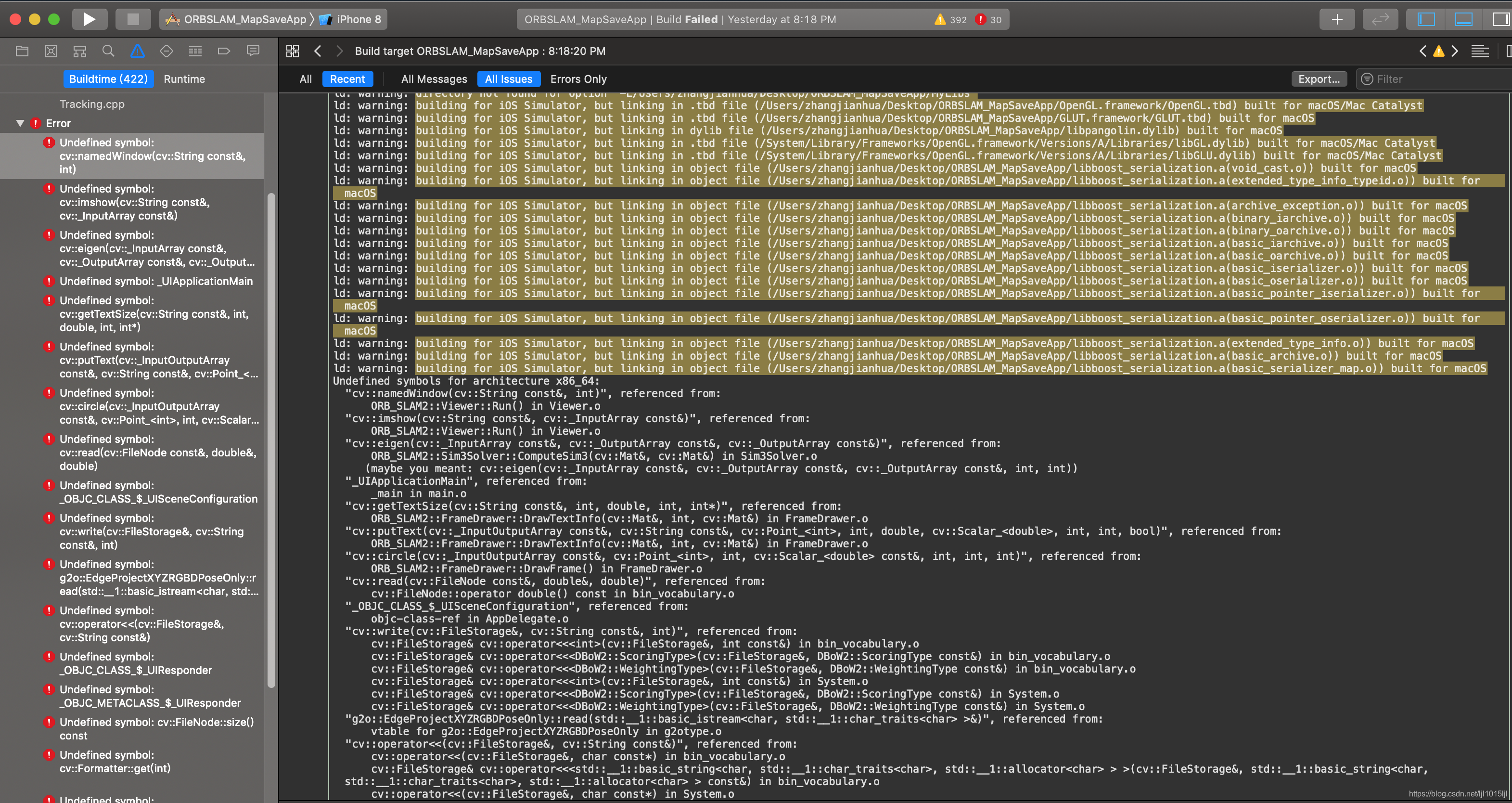
Task: Open the debug navigator
Action: click(x=195, y=51)
